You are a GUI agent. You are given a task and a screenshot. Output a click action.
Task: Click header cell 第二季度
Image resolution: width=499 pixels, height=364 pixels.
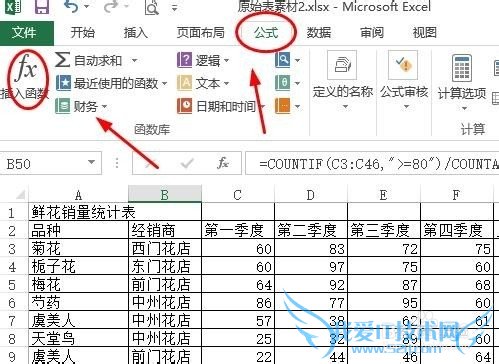pos(311,230)
